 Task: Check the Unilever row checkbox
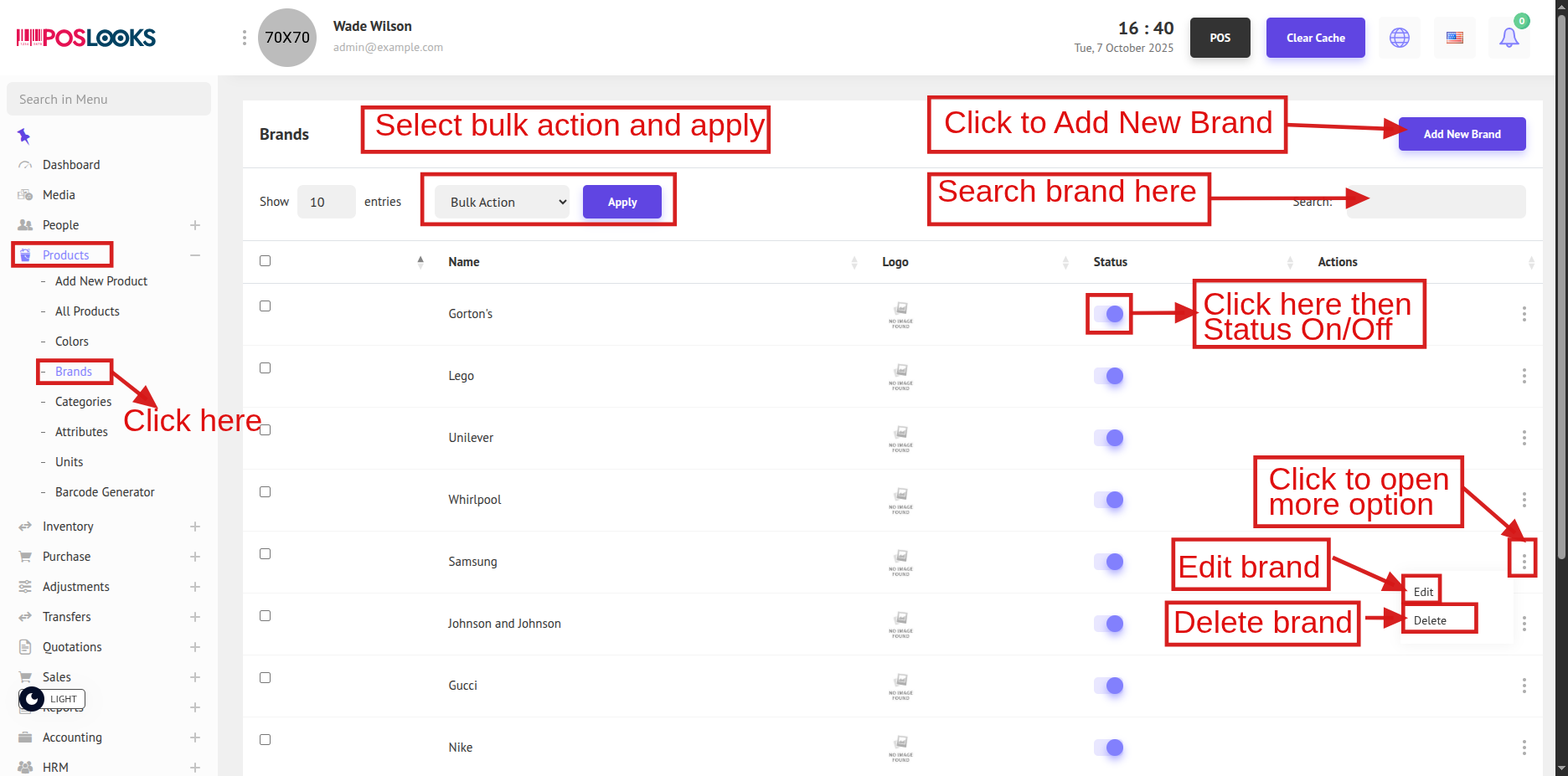coord(265,430)
